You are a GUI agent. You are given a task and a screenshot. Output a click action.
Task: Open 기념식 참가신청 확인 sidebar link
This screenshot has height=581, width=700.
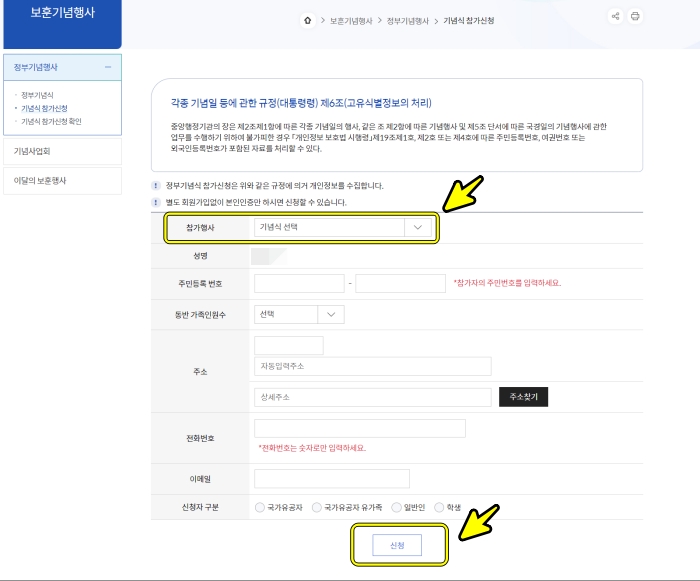51,121
